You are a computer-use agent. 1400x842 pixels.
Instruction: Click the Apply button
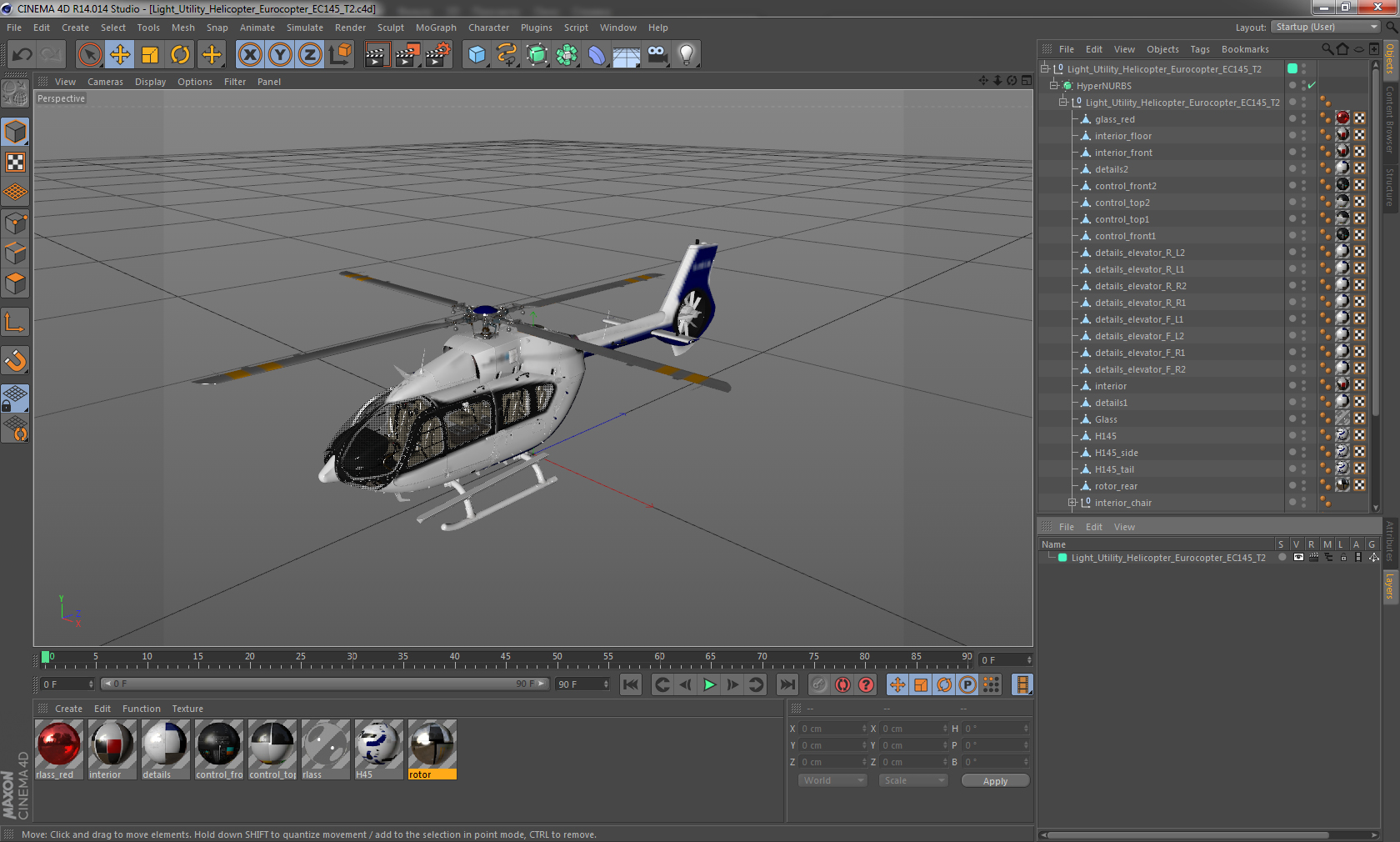[995, 781]
